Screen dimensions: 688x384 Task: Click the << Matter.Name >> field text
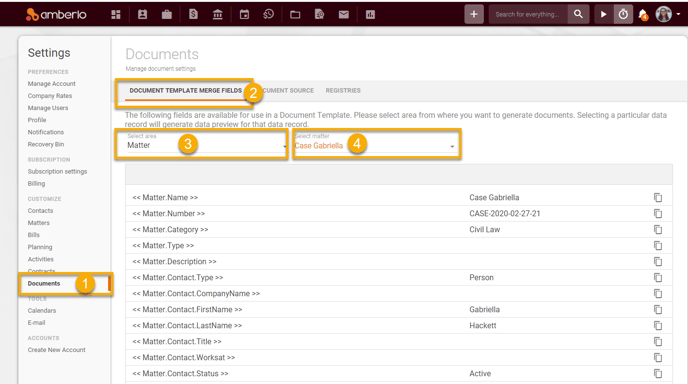[x=165, y=197]
